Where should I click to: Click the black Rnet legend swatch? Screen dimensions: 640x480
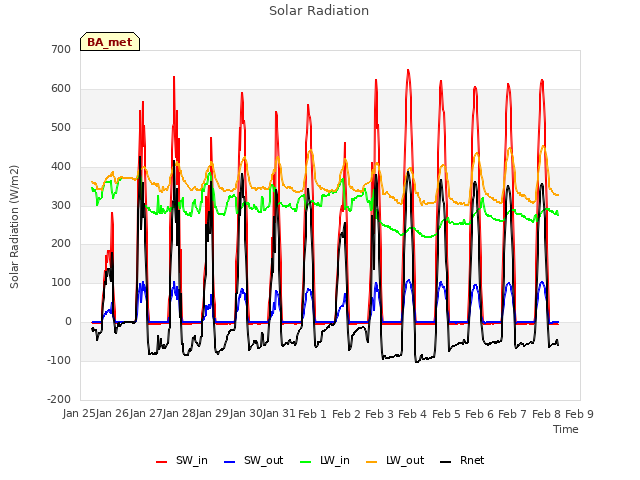(x=446, y=462)
